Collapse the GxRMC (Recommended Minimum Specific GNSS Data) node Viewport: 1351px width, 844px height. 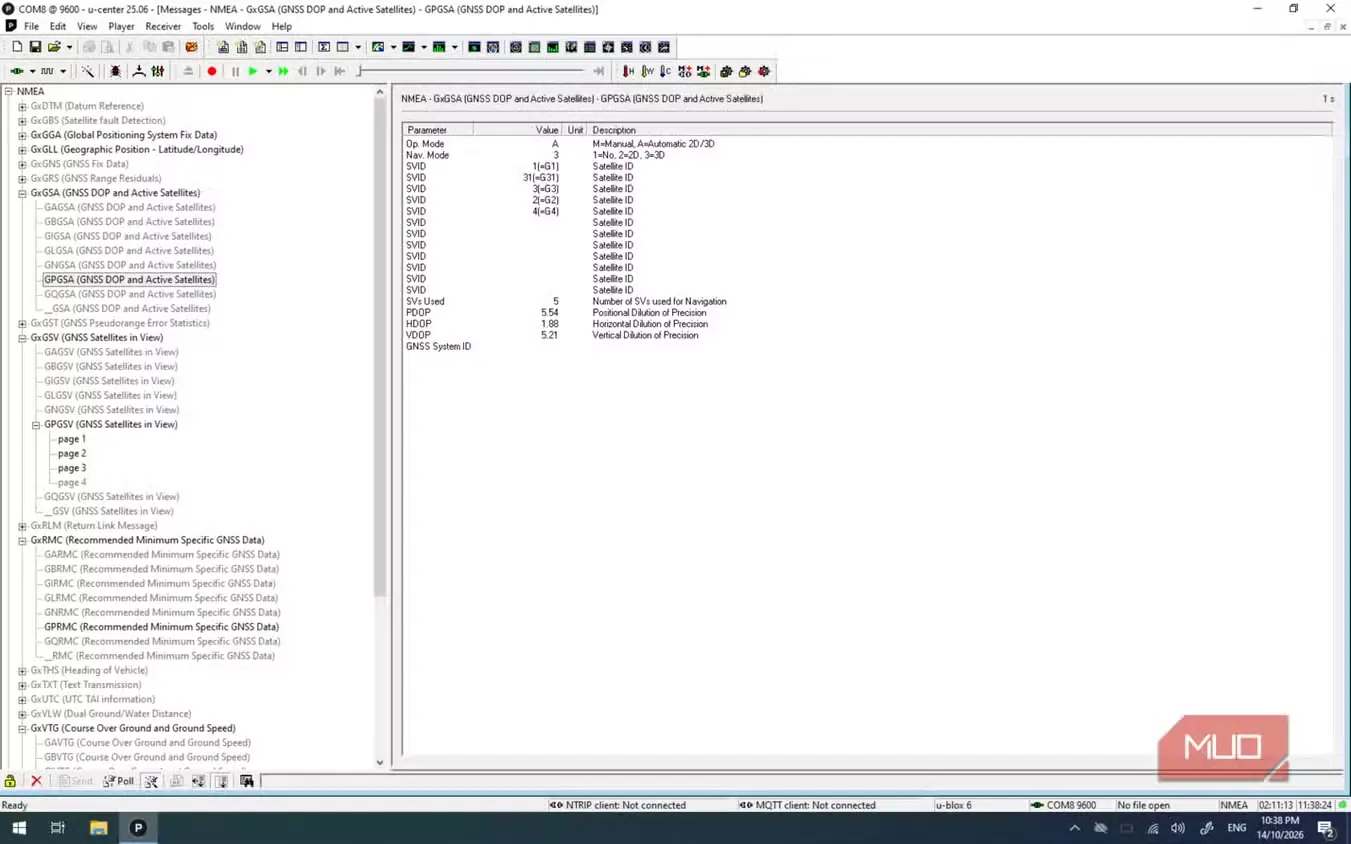pos(22,540)
